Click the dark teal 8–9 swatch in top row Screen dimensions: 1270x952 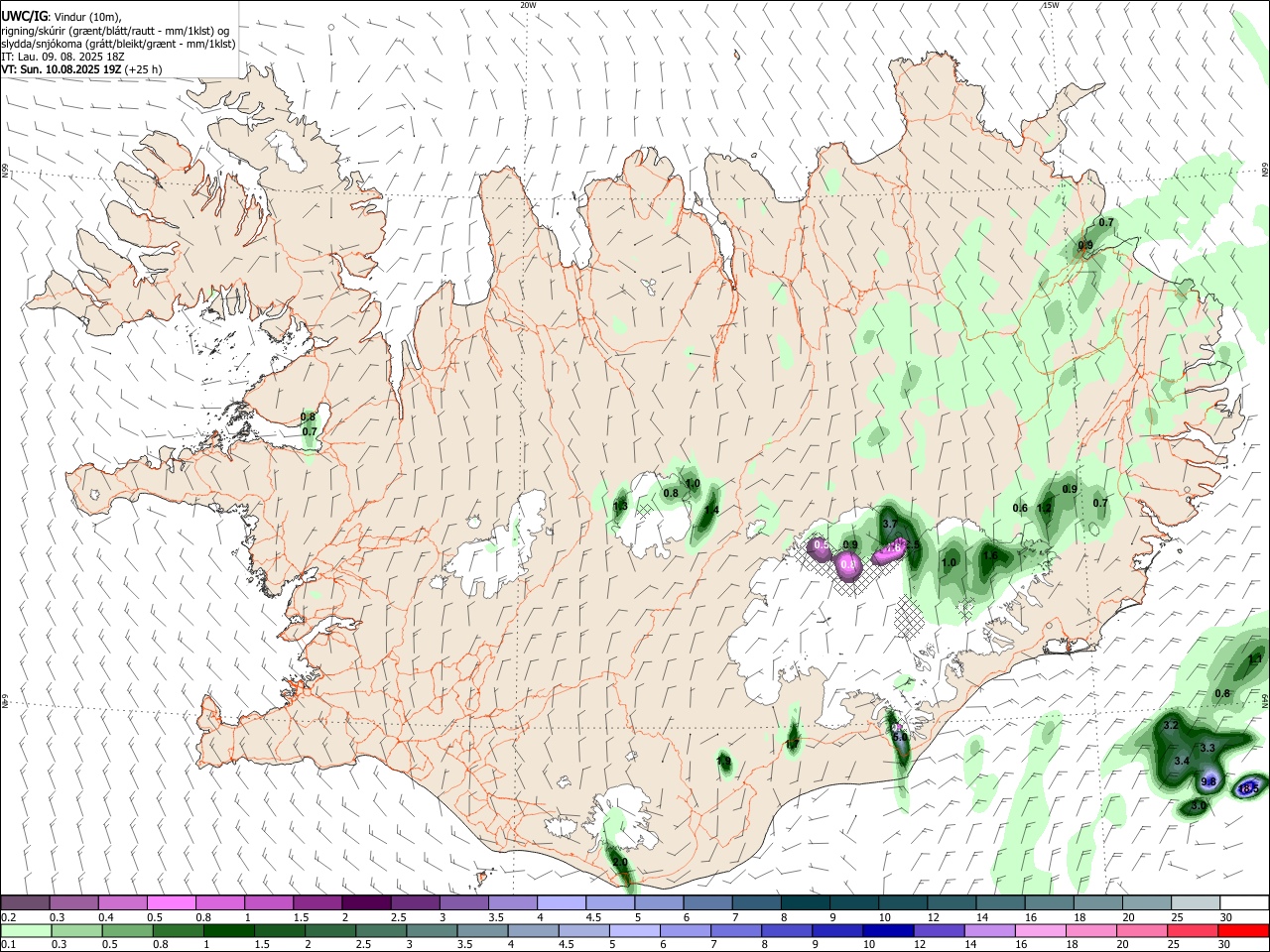[806, 902]
